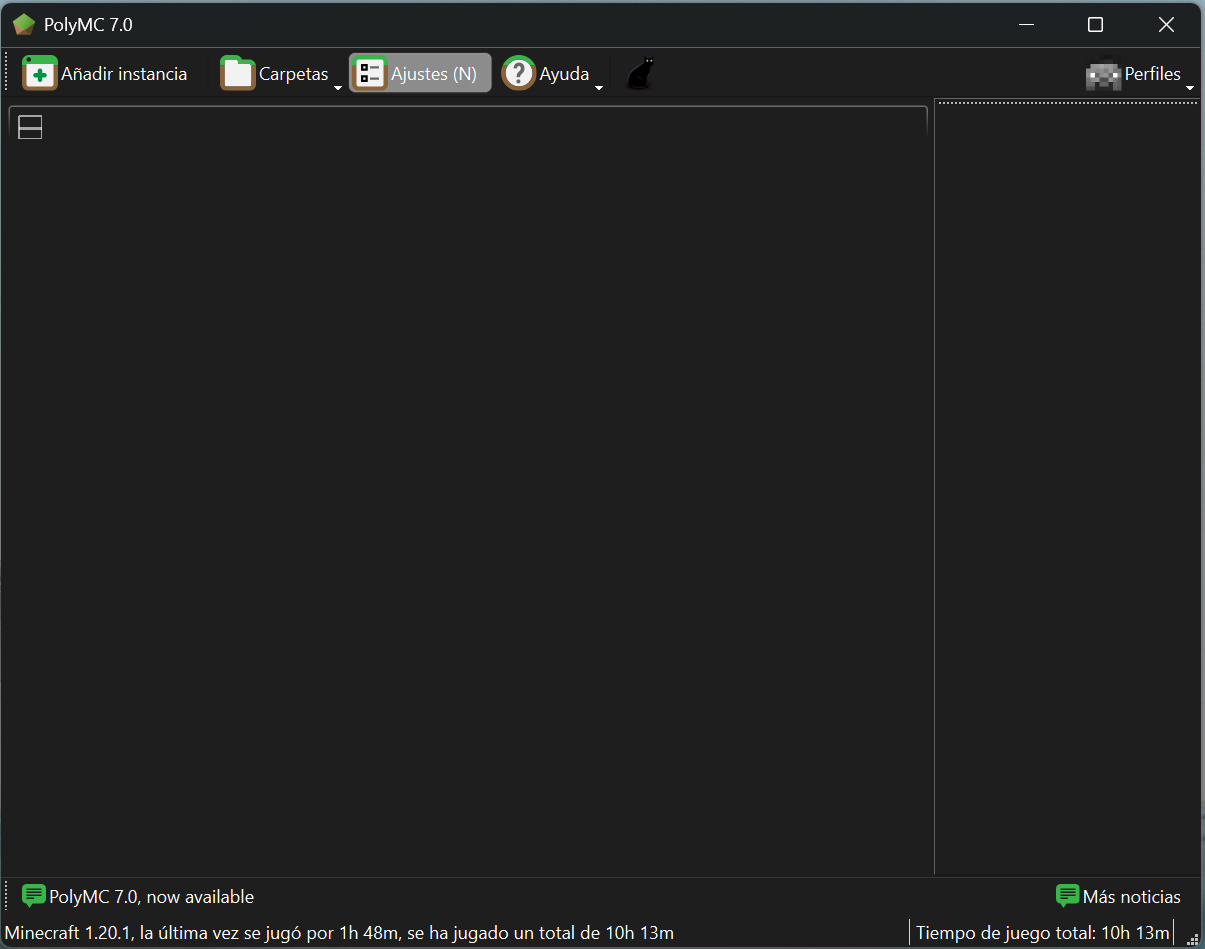Open the Carpetas folder icon

pyautogui.click(x=238, y=74)
